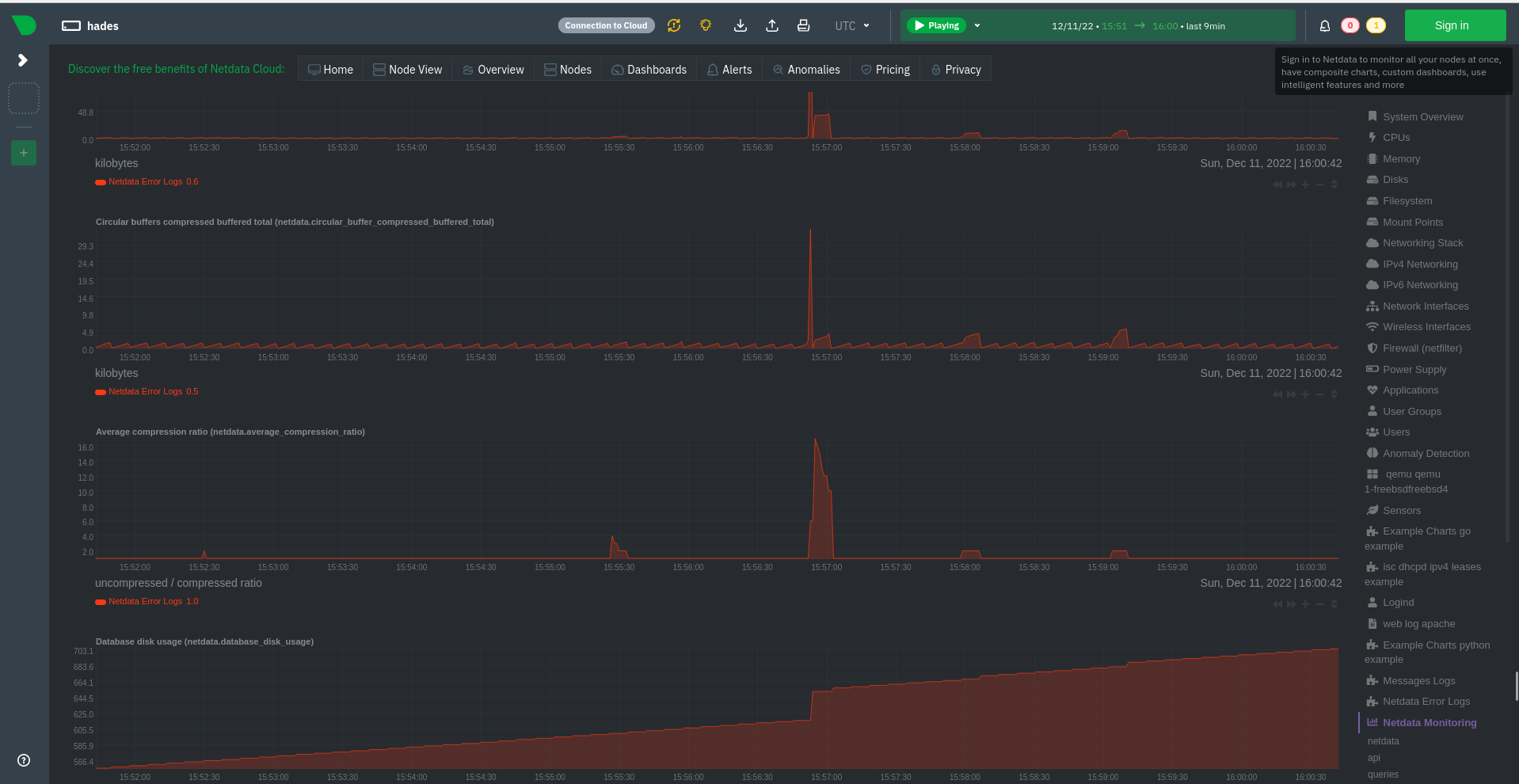Add a new space with the green plus button
This screenshot has width=1519, height=784.
[x=24, y=153]
